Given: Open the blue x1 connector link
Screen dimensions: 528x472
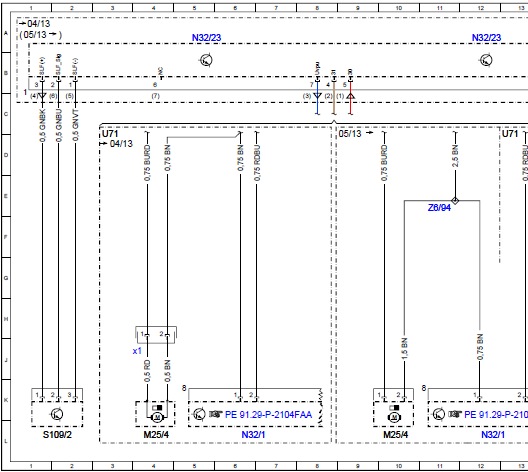Looking at the screenshot, I should pos(137,351).
